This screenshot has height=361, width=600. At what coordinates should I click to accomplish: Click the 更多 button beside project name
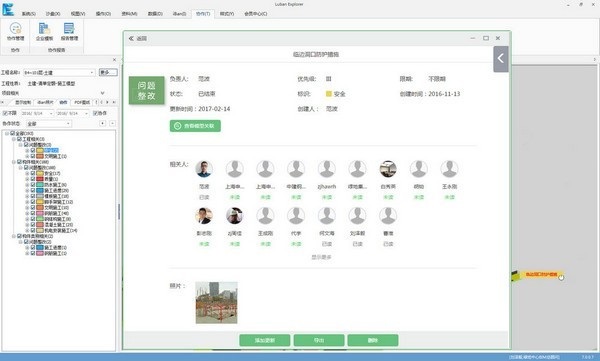click(x=108, y=72)
